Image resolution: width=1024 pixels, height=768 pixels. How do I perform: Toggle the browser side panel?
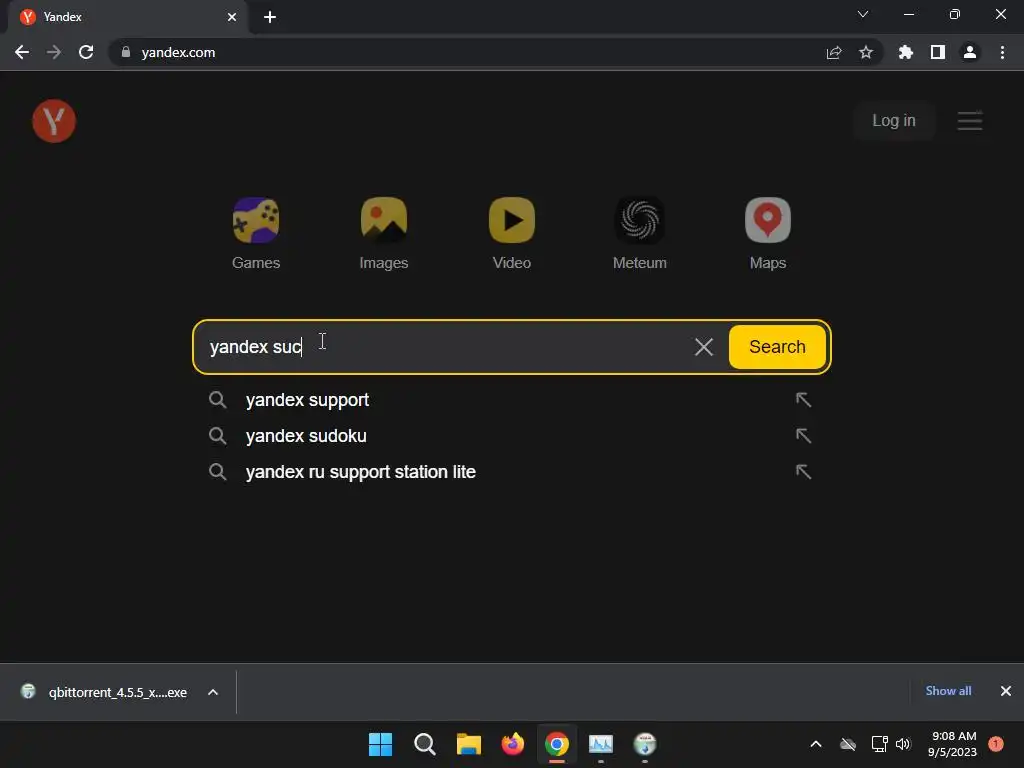938,52
